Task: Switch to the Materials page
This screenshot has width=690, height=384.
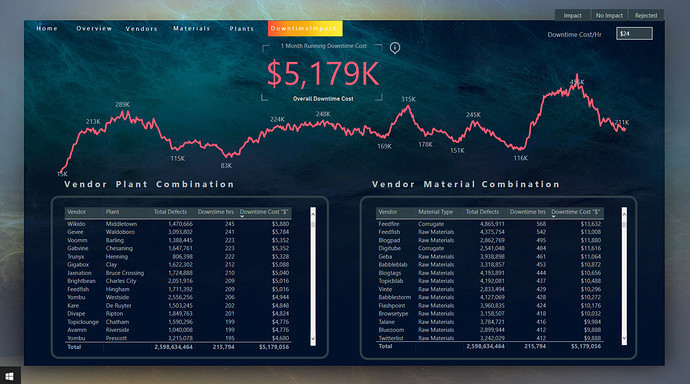Action: coord(191,29)
